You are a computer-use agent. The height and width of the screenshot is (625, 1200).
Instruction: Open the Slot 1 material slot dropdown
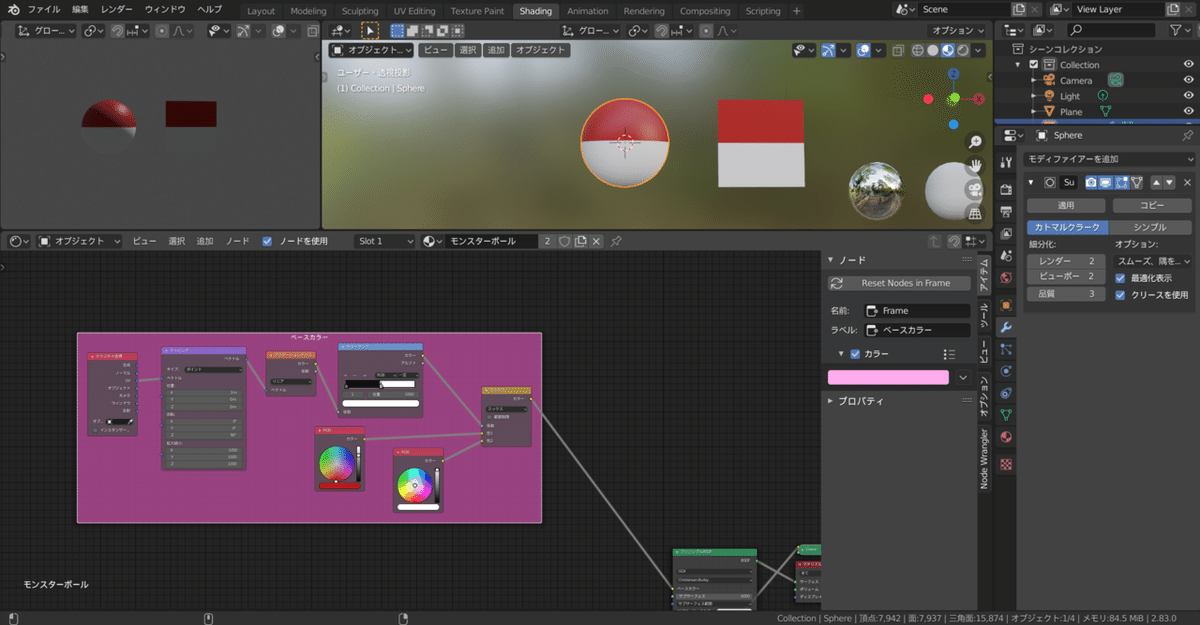click(384, 241)
